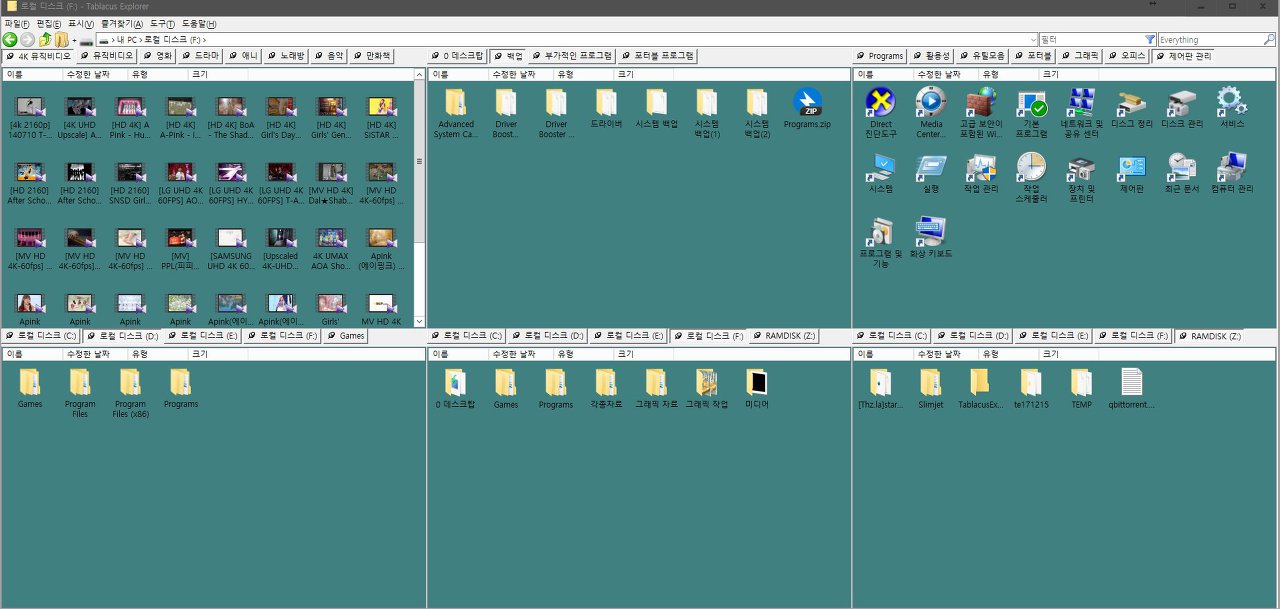Select the SISTAR [HD 4K] video thumbnail

(x=380, y=105)
